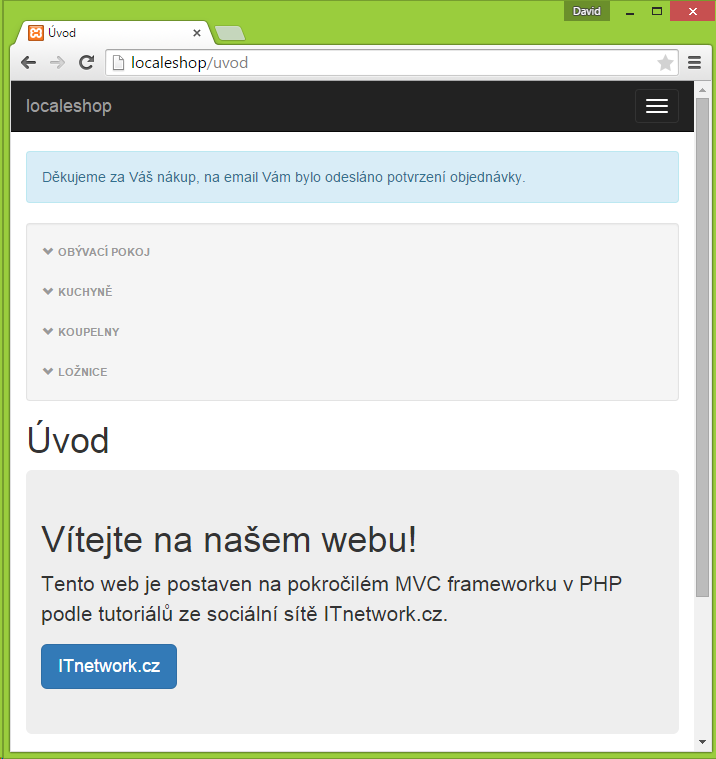Click the ITnetwork.cz button
This screenshot has width=716, height=759.
[109, 666]
